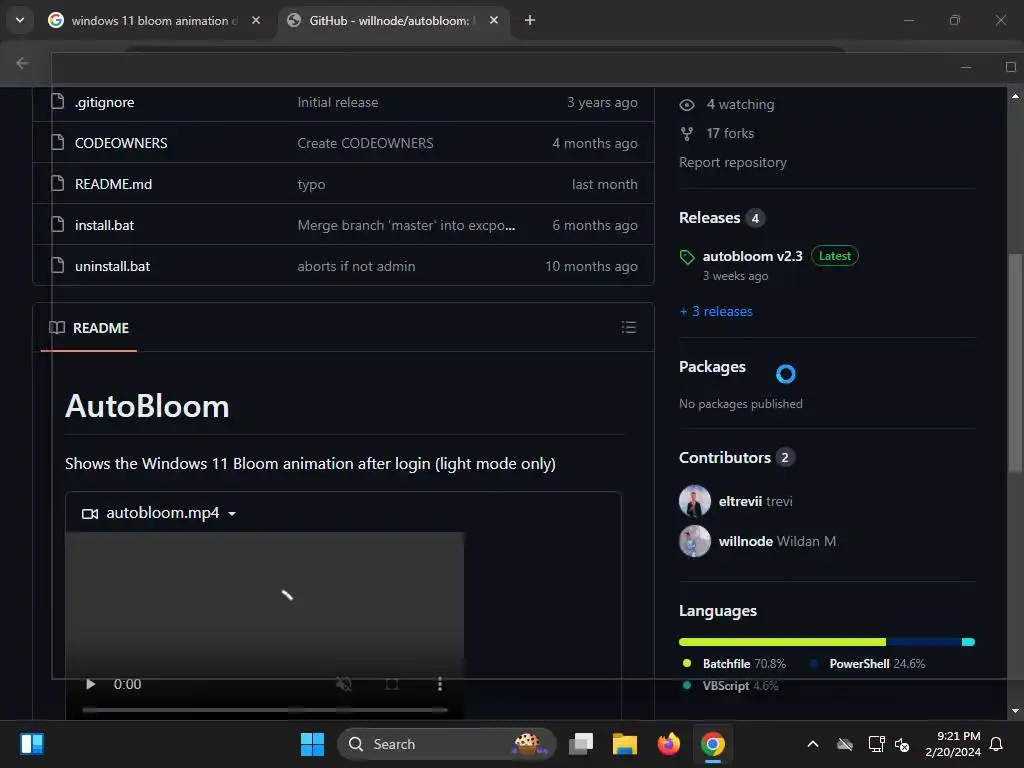Click Report repository
Image resolution: width=1024 pixels, height=768 pixels.
(733, 163)
